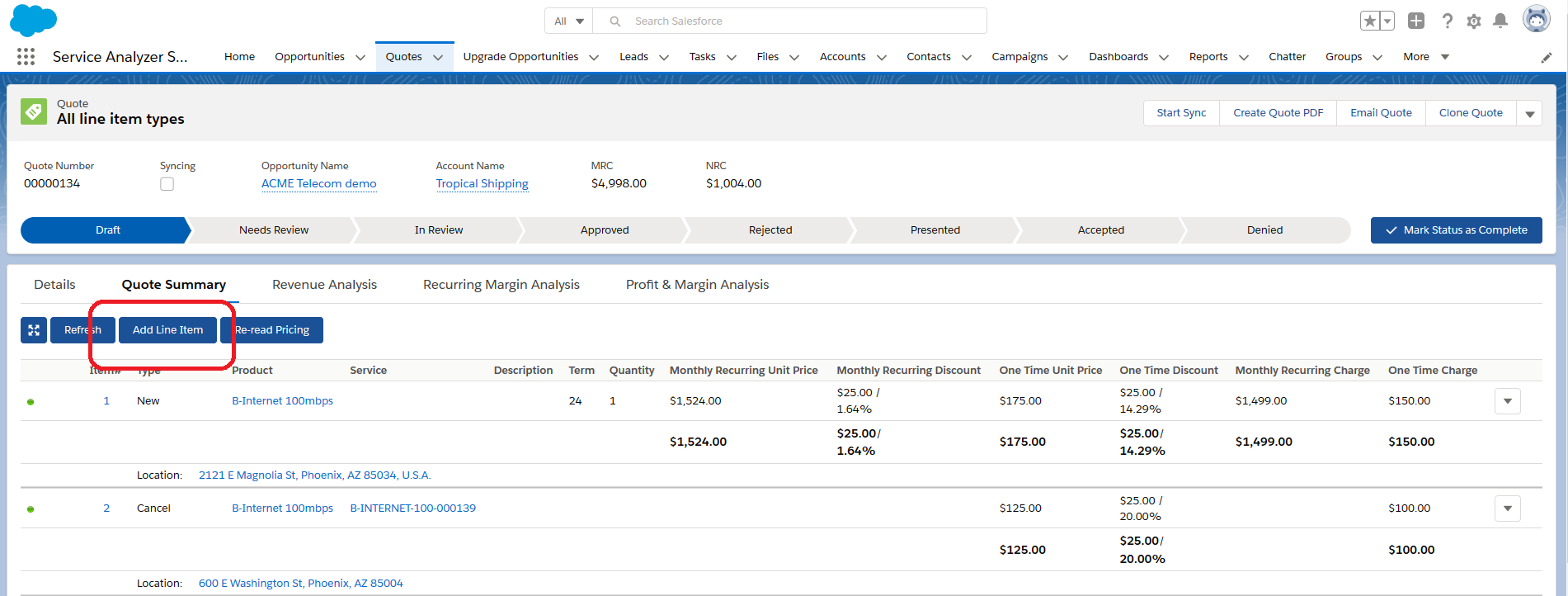Open ACME Telecom demo opportunity link
This screenshot has width=1568, height=596.
click(x=318, y=184)
